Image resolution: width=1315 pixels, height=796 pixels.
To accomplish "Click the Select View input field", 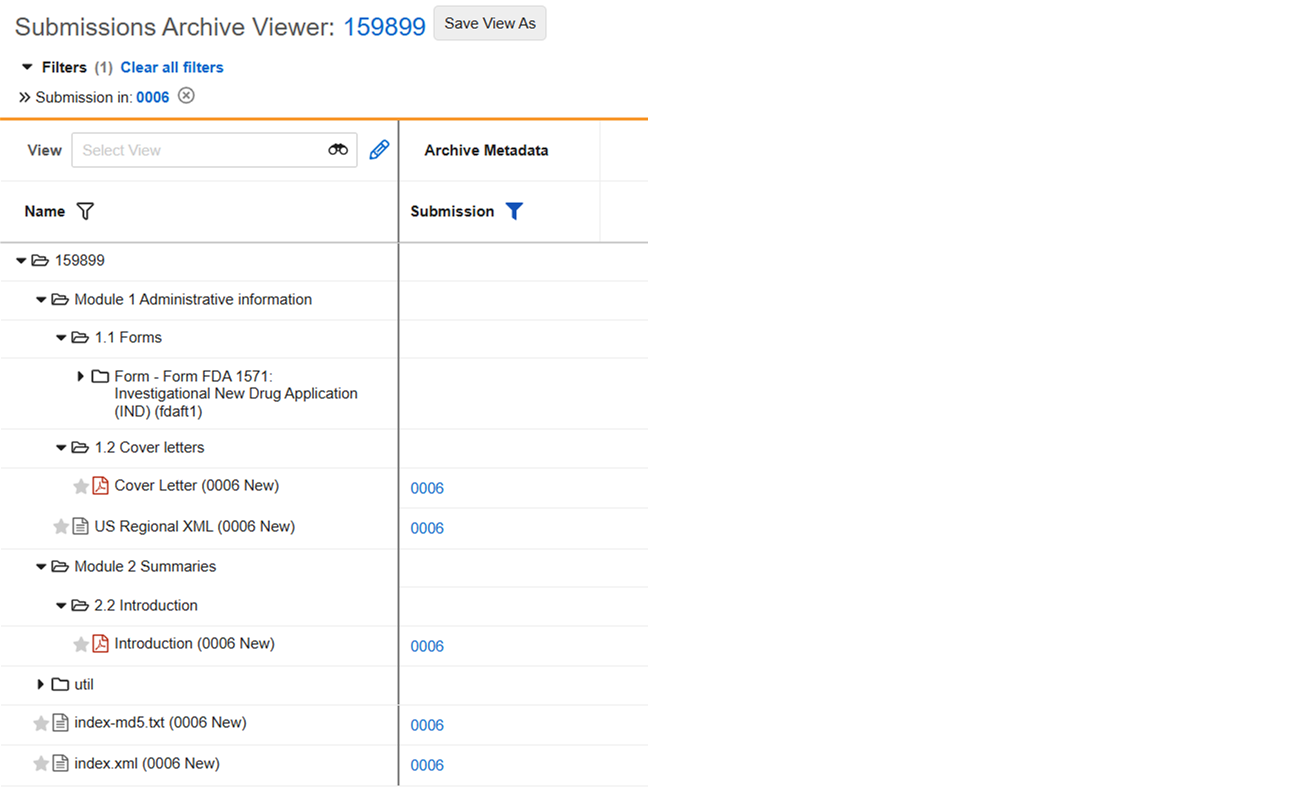I will [214, 150].
